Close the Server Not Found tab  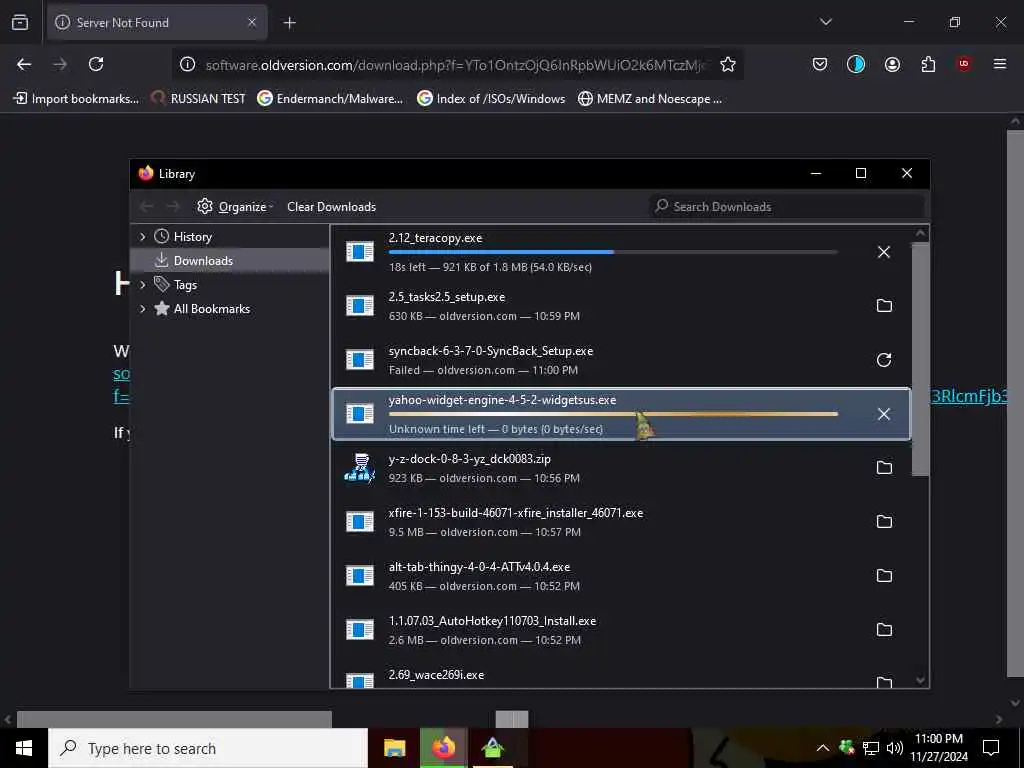[x=251, y=22]
